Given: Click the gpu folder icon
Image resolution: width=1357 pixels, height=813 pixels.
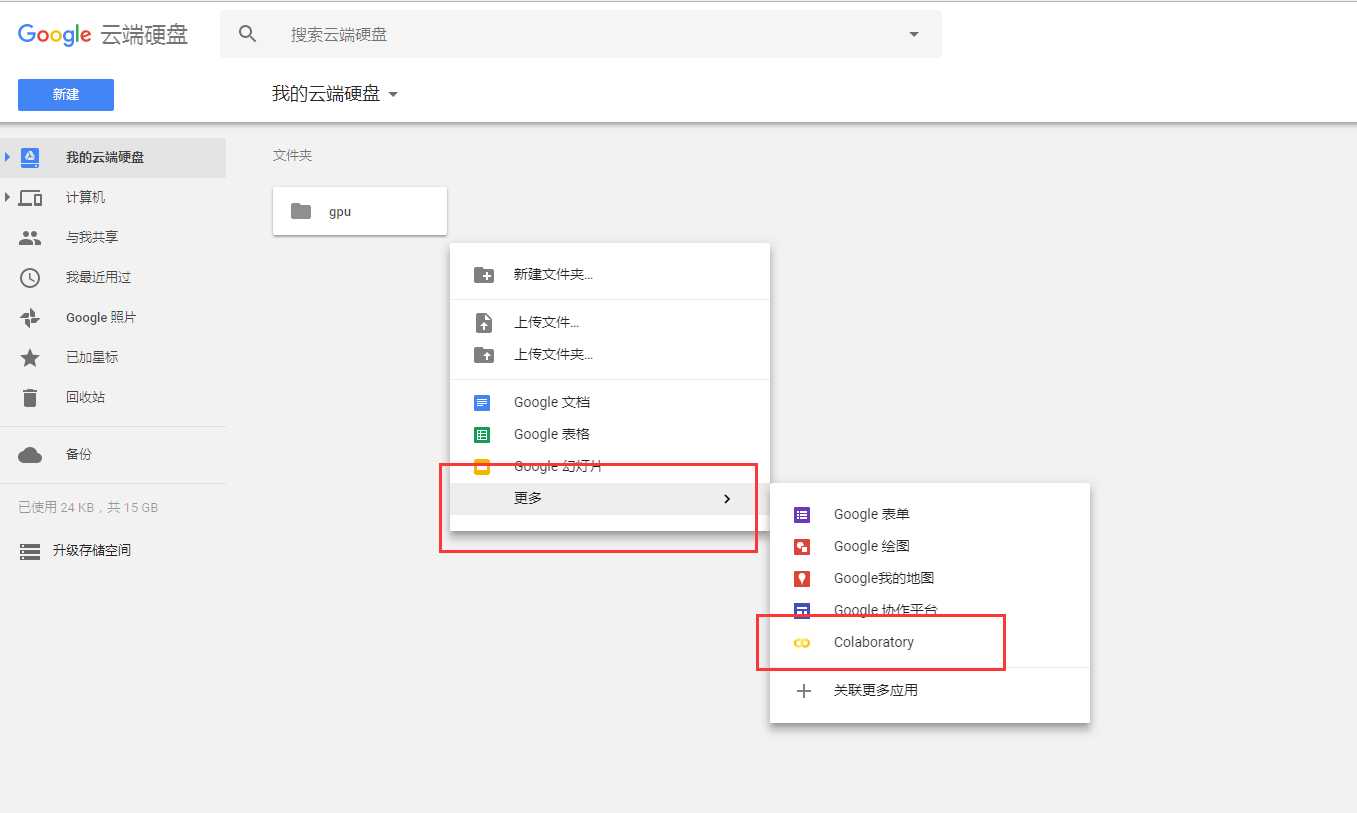Looking at the screenshot, I should [x=300, y=211].
